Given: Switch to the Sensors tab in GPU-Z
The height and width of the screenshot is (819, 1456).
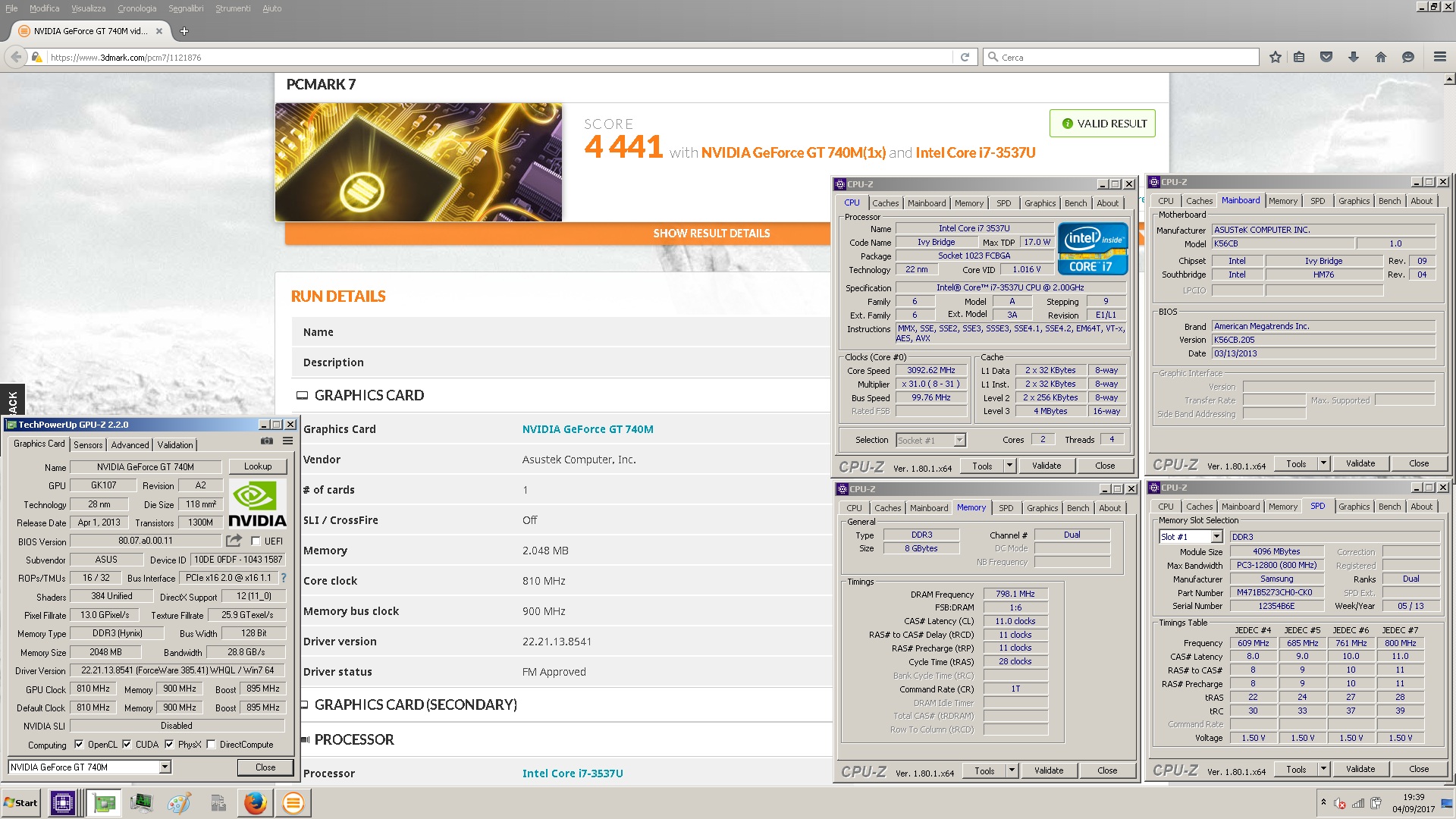Looking at the screenshot, I should tap(88, 445).
